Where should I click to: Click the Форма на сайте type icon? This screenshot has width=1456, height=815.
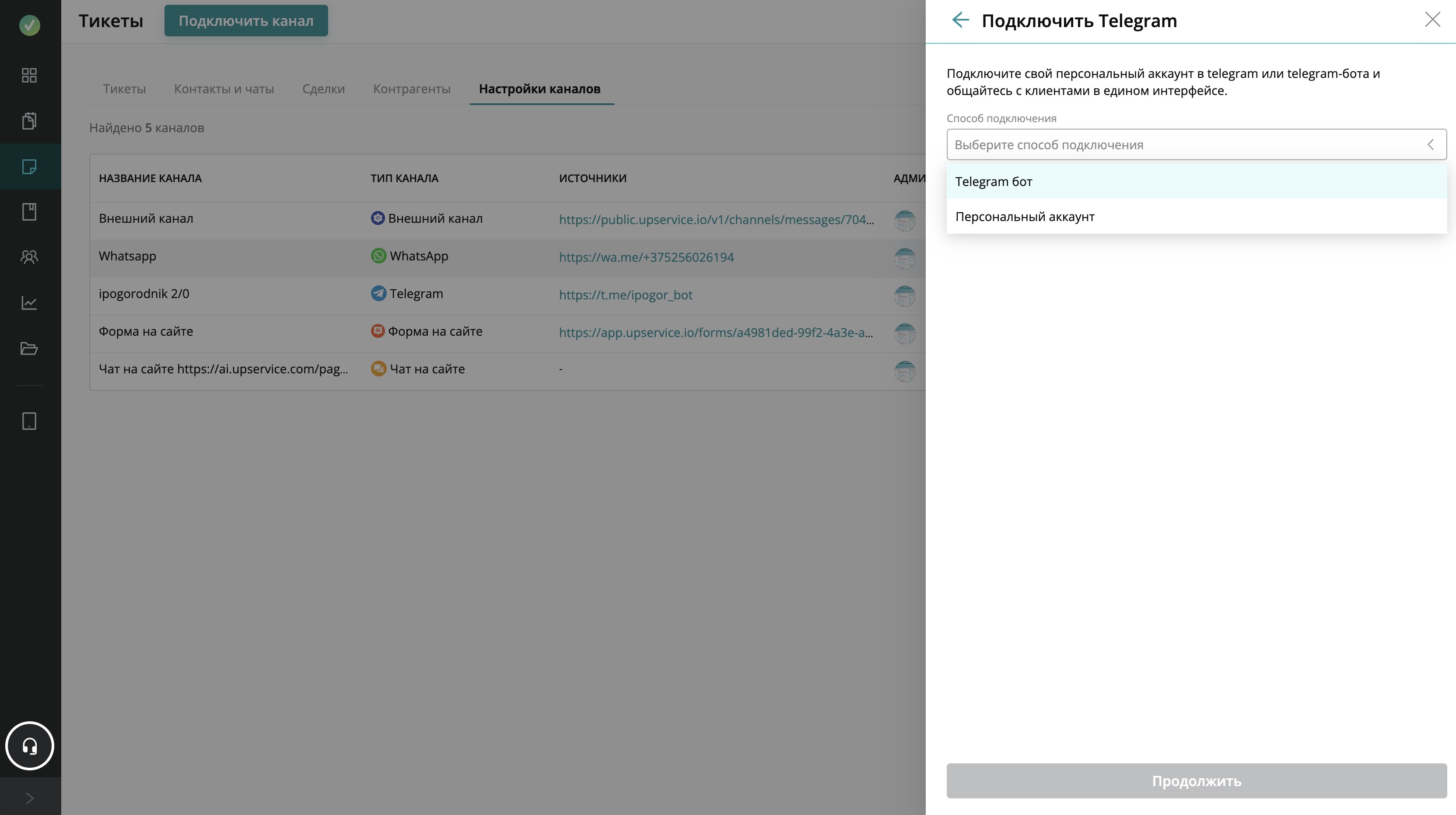click(x=378, y=331)
